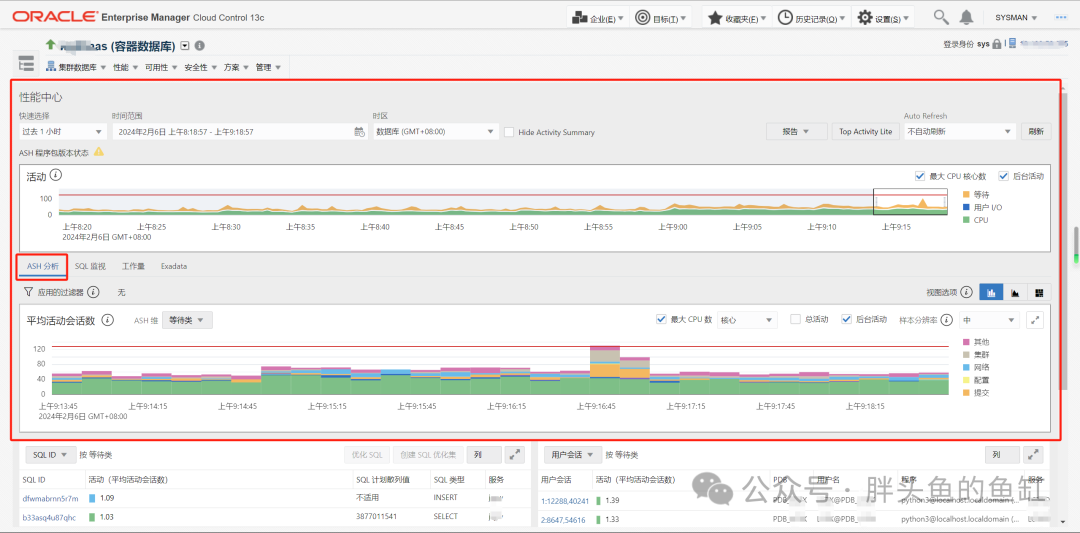This screenshot has width=1080, height=533.
Task: Toggle 最大 CPU 数 checkbox
Action: (661, 320)
